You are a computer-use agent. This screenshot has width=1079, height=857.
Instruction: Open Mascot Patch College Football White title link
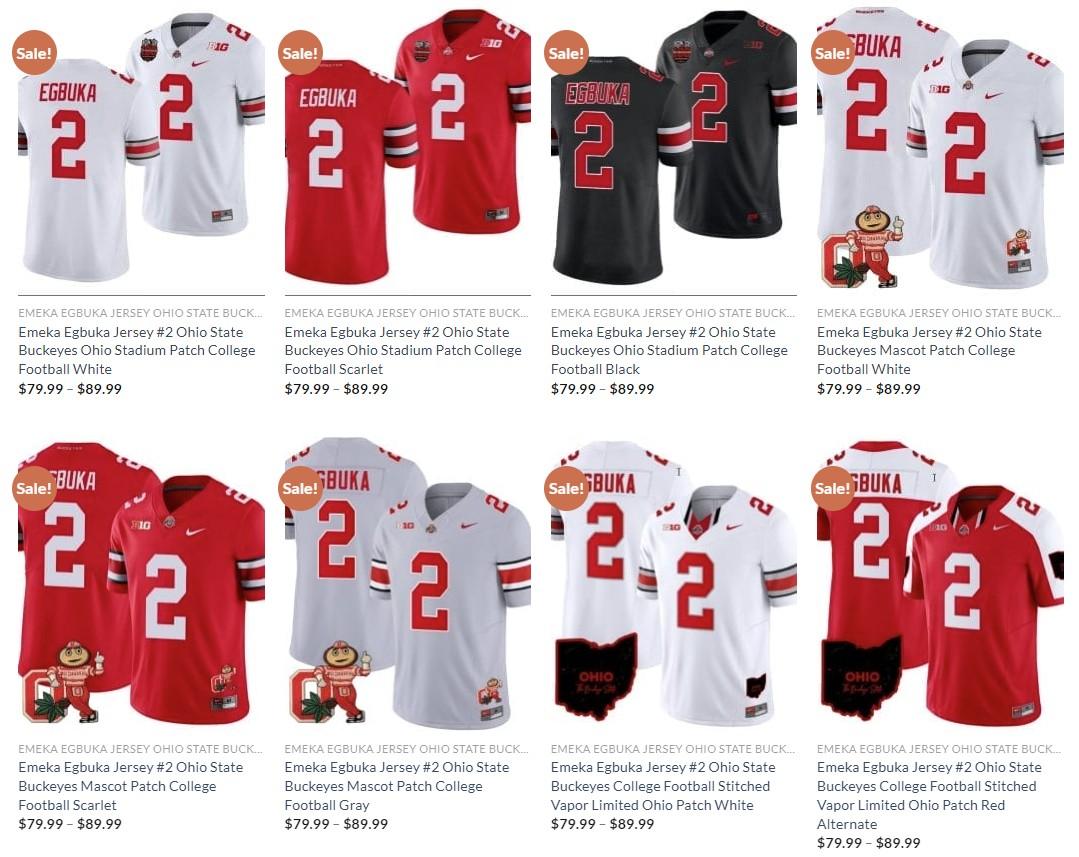929,350
